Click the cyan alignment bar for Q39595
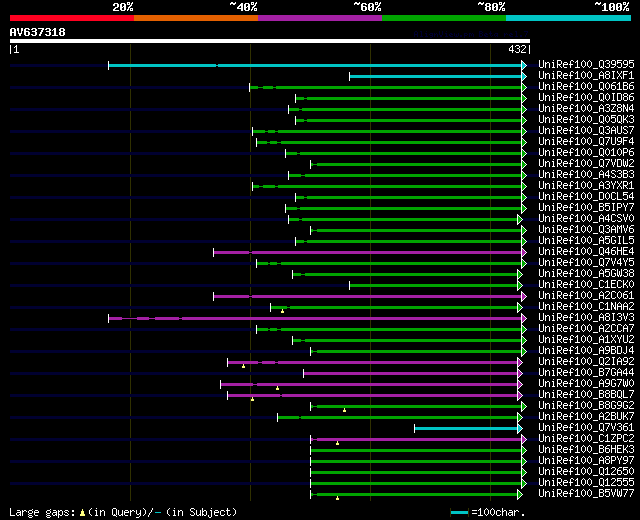640x520 pixels. [x=315, y=65]
